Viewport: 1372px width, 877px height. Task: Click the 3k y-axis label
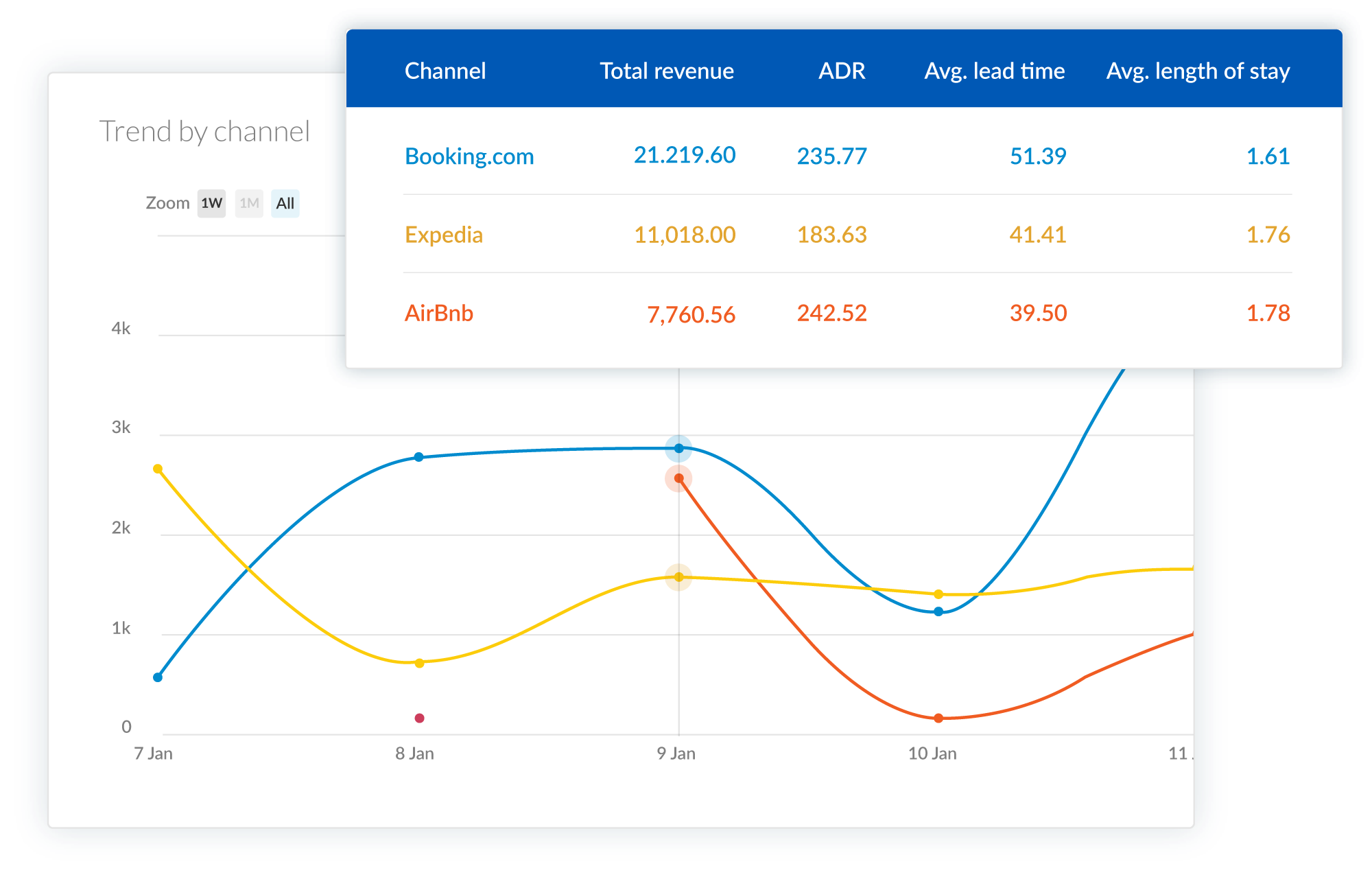click(121, 428)
